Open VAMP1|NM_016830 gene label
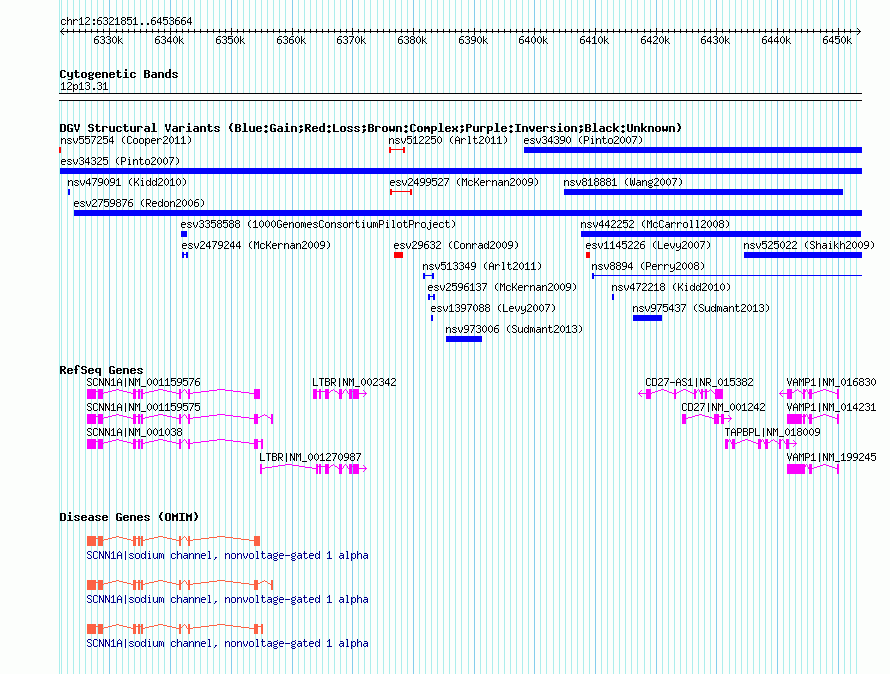Viewport: 890px width, 674px height. coord(831,383)
